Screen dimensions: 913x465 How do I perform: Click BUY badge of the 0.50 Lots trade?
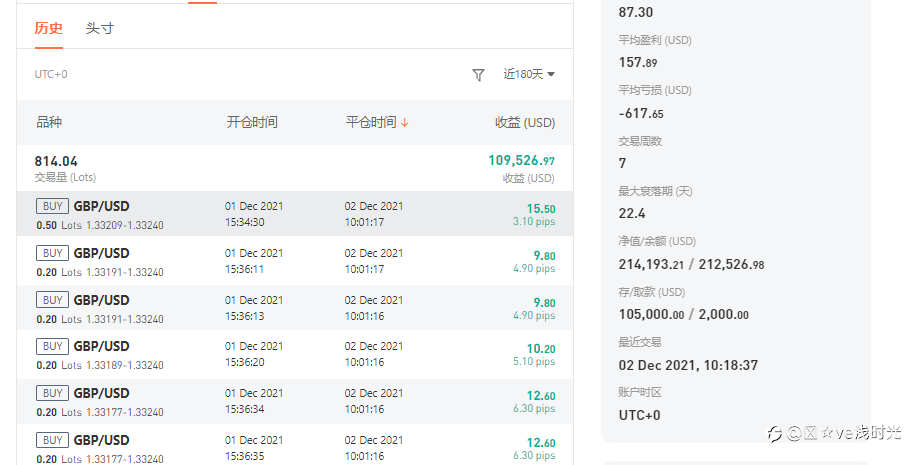point(52,207)
